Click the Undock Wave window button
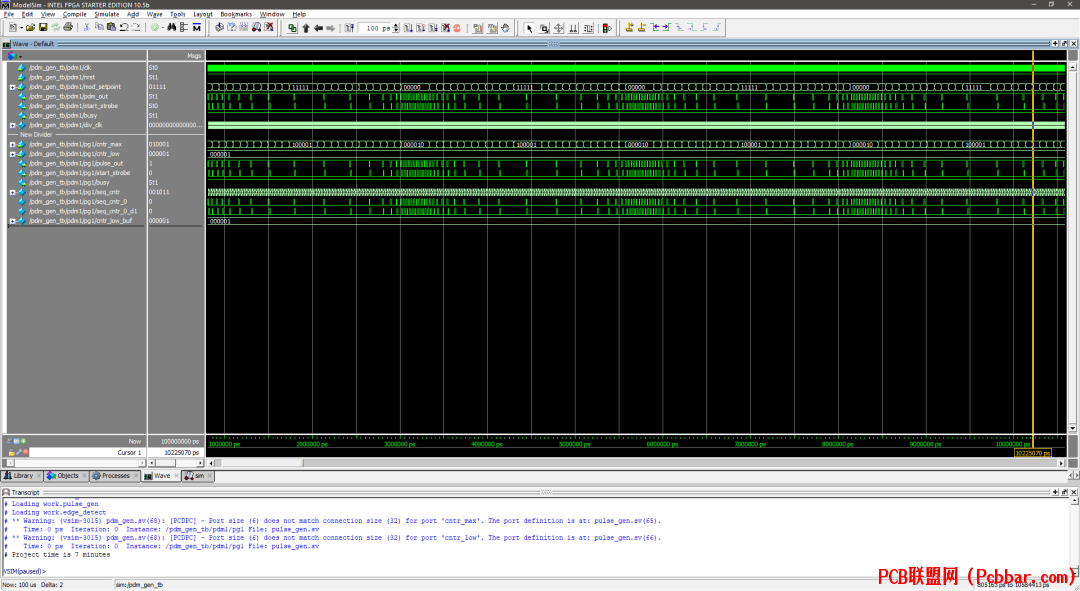The height and width of the screenshot is (591, 1080). click(1064, 43)
